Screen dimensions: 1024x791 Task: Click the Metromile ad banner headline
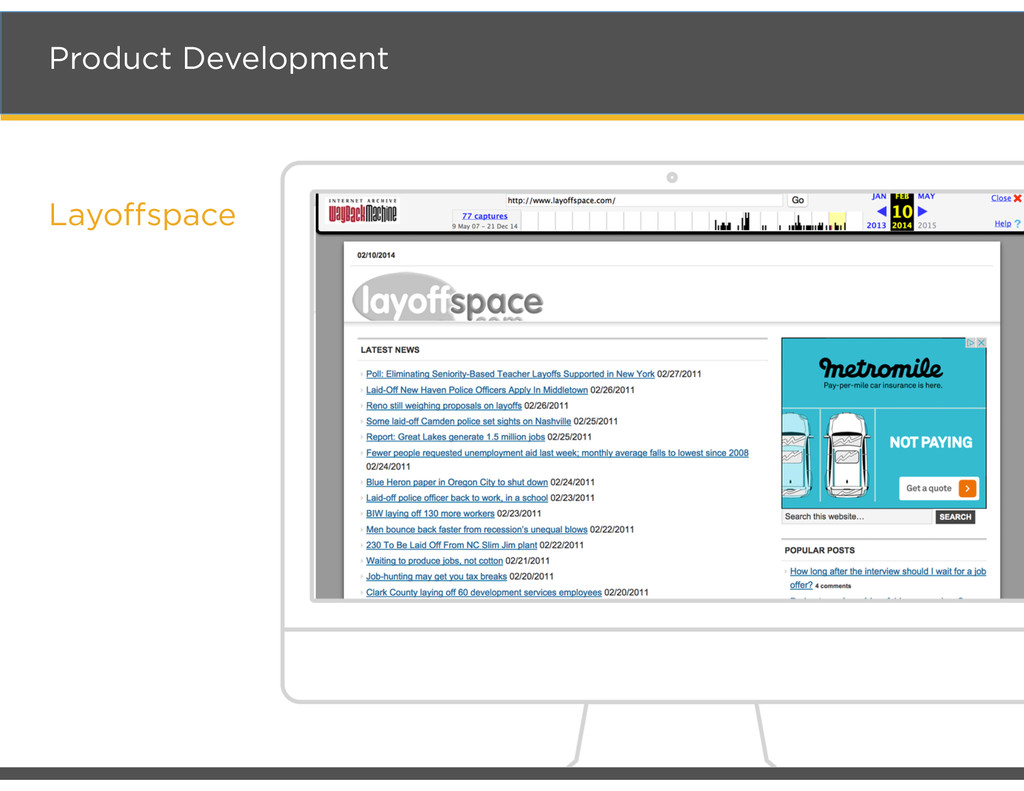[x=880, y=370]
